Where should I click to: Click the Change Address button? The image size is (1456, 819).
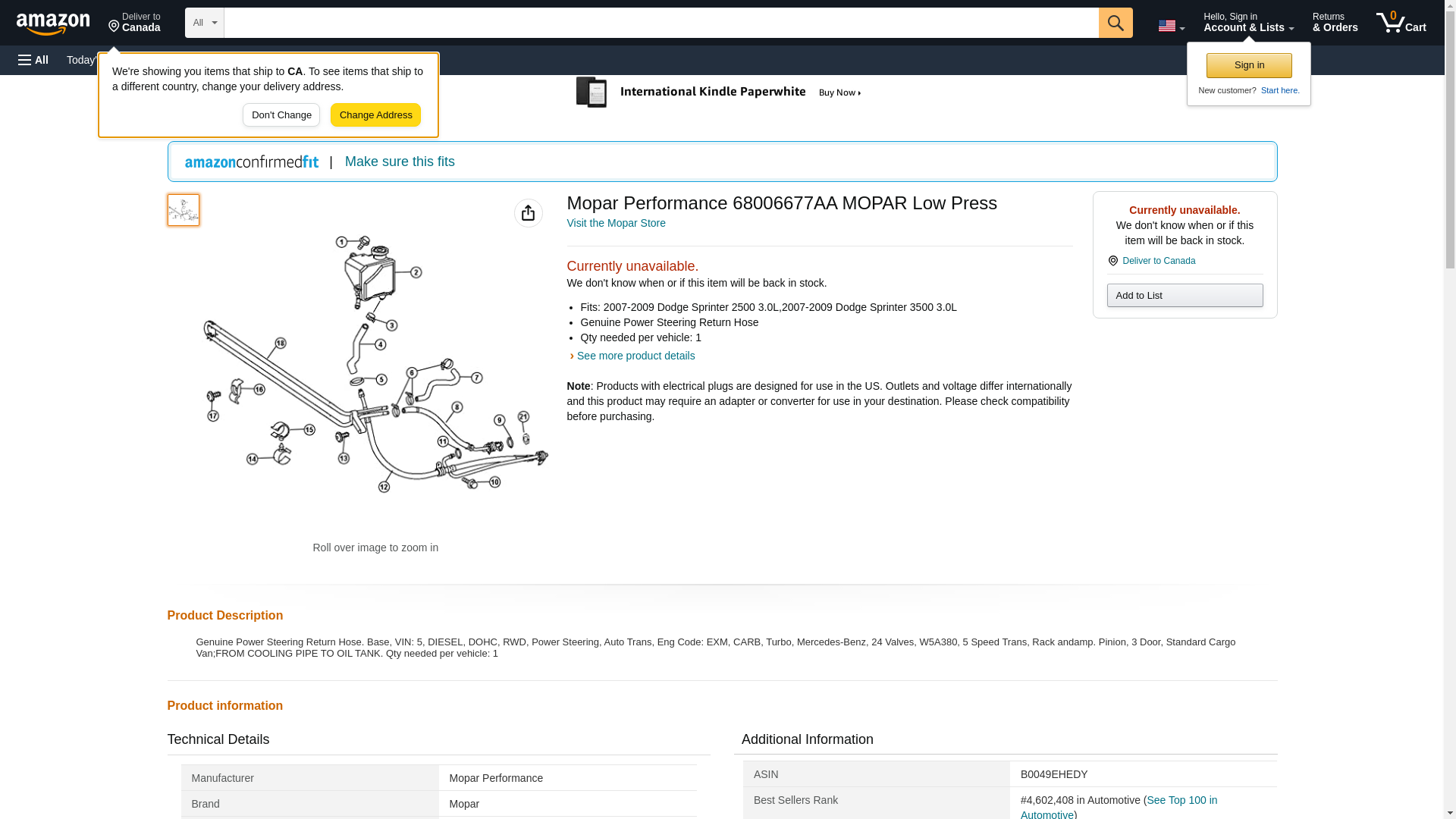click(x=375, y=115)
